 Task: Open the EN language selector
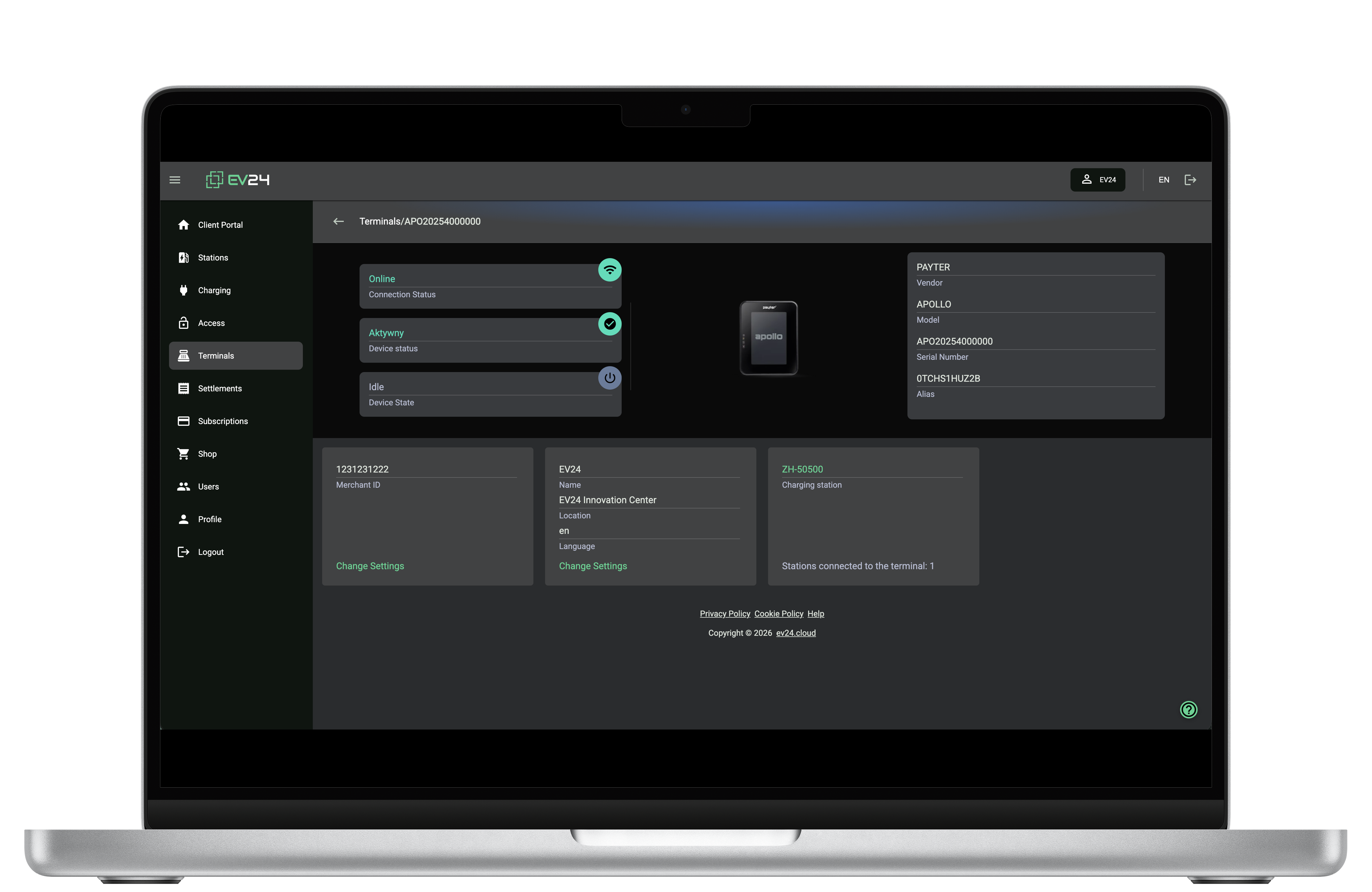[x=1163, y=180]
